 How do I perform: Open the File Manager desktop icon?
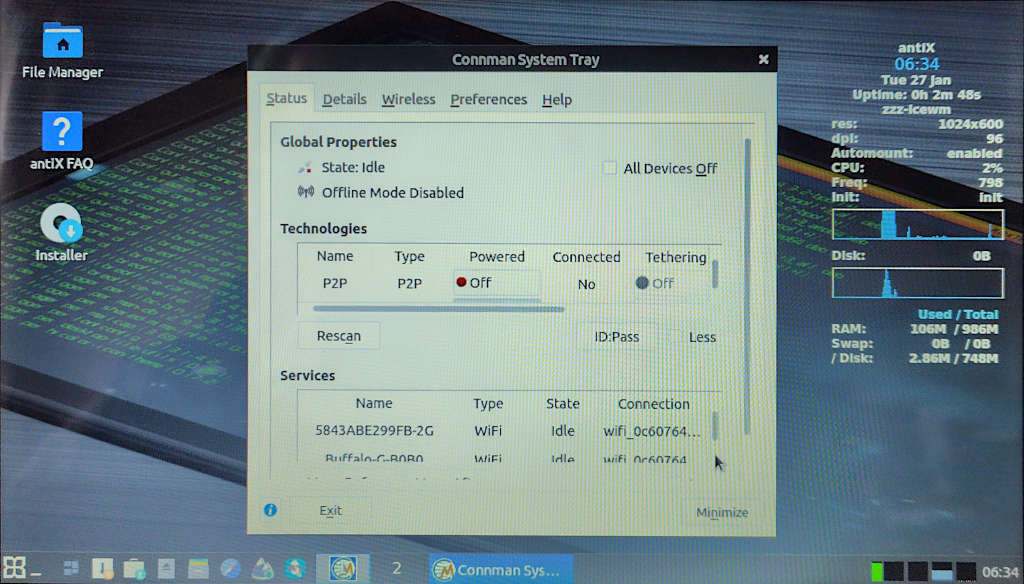click(62, 42)
